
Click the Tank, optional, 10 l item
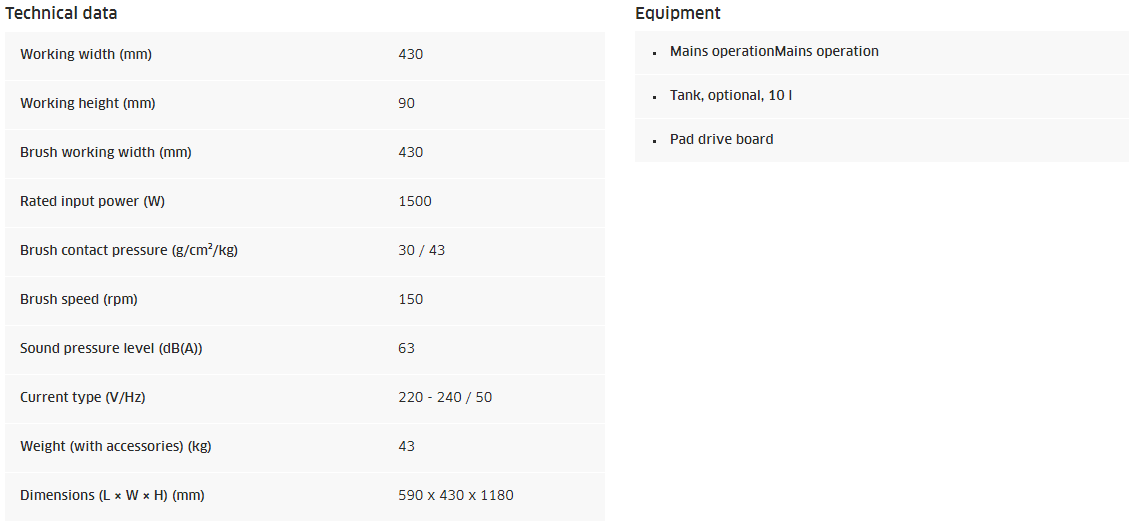click(x=731, y=95)
